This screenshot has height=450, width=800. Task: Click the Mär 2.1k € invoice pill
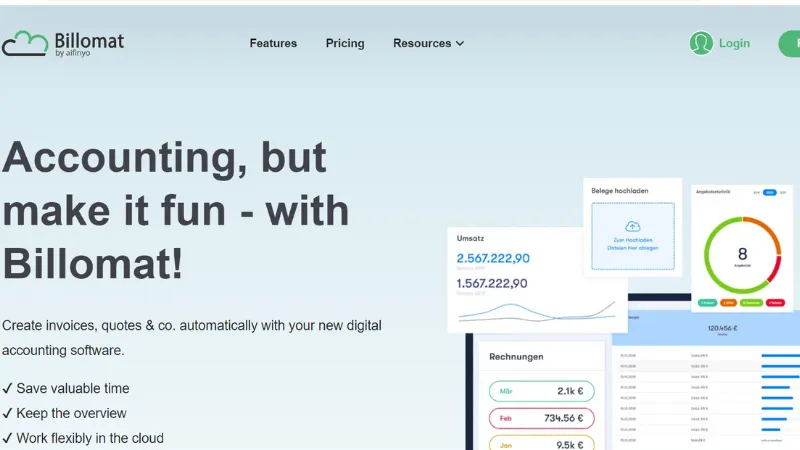[542, 391]
